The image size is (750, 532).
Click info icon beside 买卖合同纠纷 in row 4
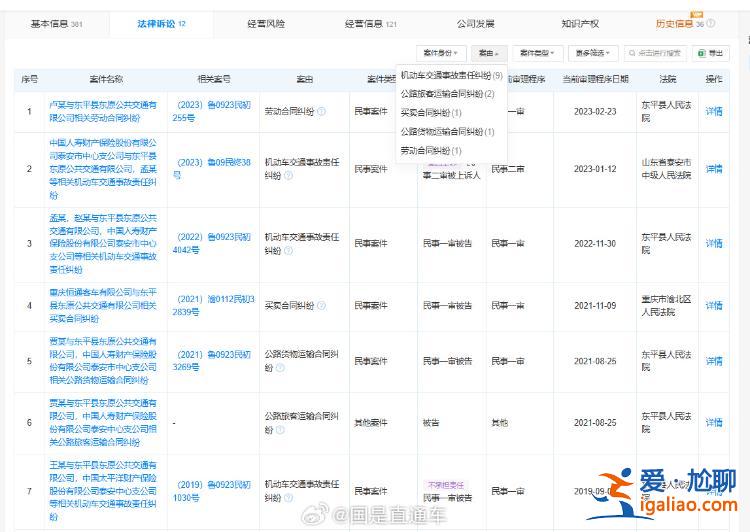pyautogui.click(x=321, y=305)
